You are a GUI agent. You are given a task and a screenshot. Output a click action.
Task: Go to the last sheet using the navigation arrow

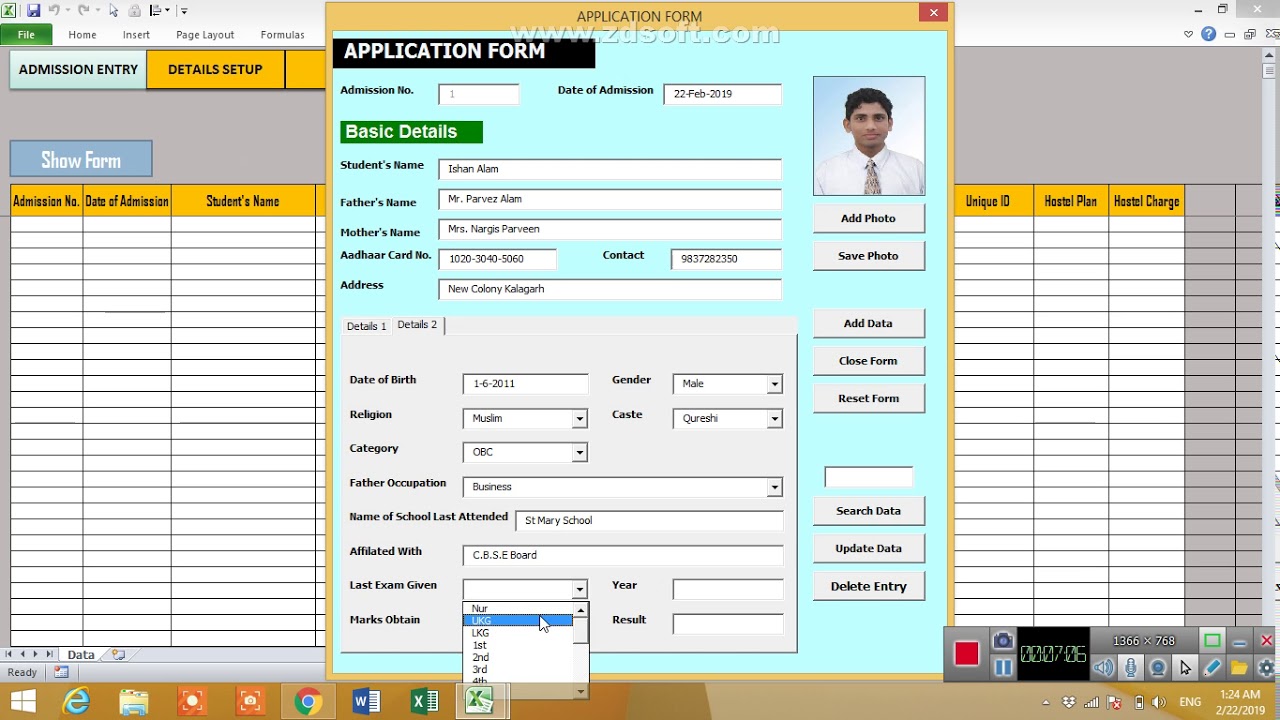48,654
